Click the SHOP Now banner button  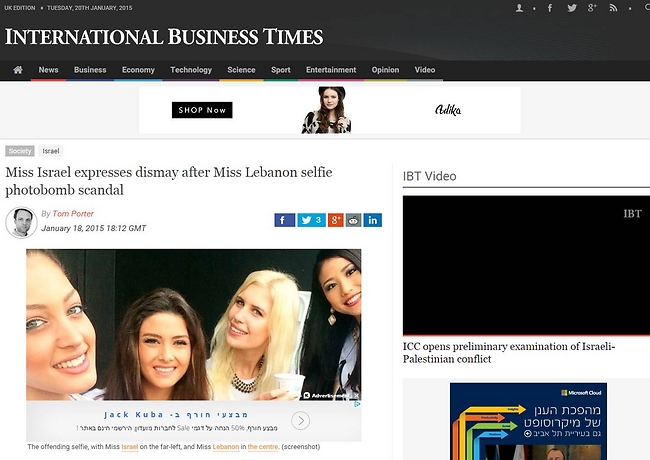[x=202, y=110]
